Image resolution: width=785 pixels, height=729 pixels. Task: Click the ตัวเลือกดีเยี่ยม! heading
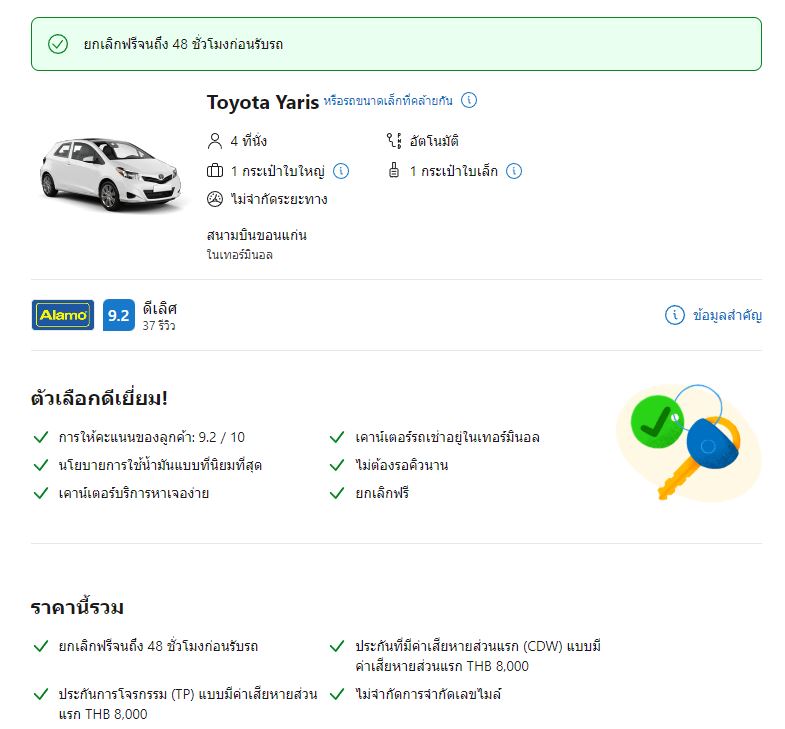(99, 399)
